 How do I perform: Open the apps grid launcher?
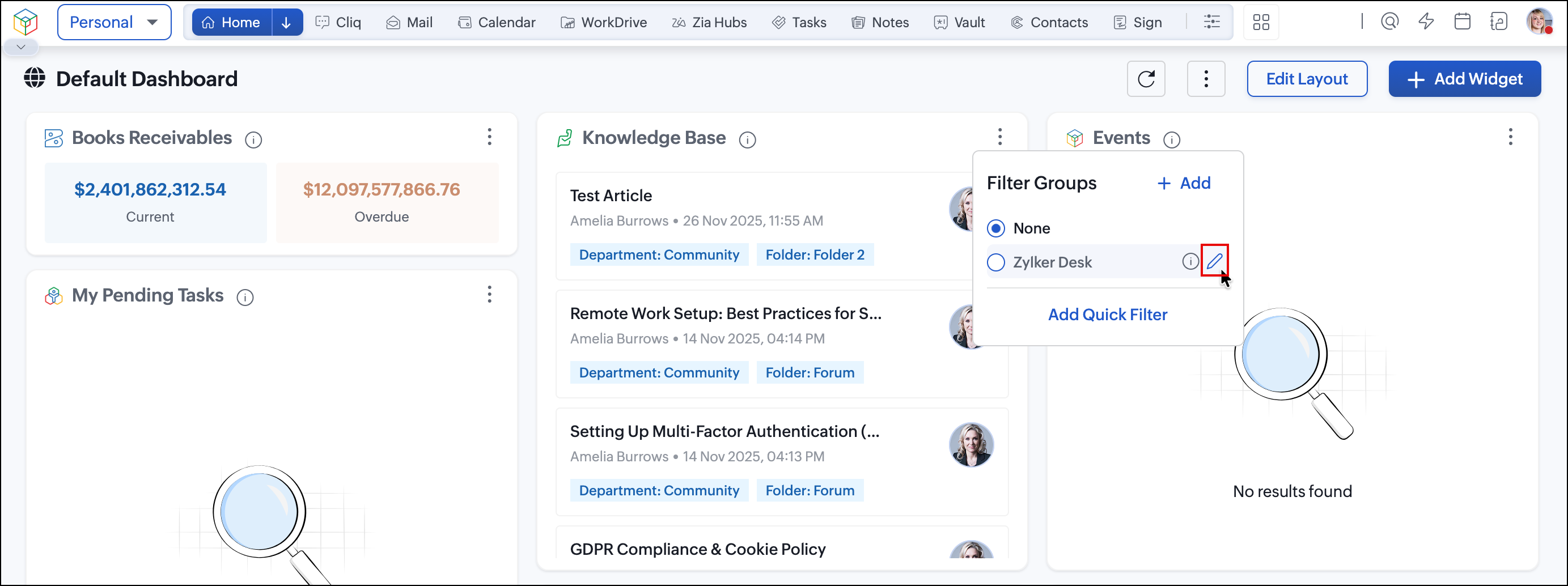point(1261,23)
